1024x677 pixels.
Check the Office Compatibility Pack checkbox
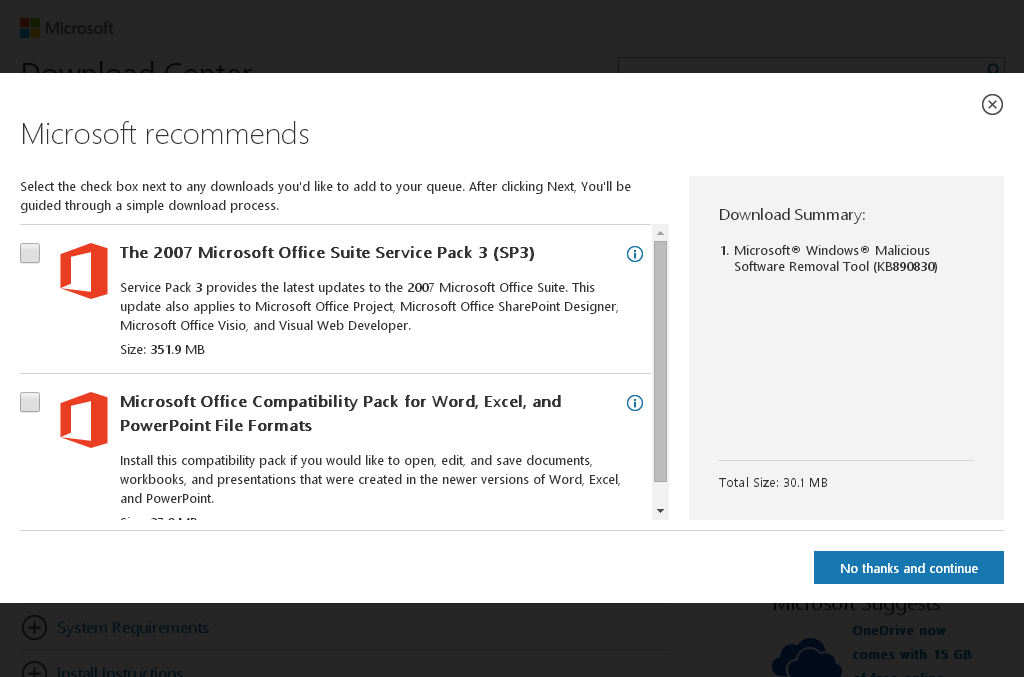(x=30, y=402)
